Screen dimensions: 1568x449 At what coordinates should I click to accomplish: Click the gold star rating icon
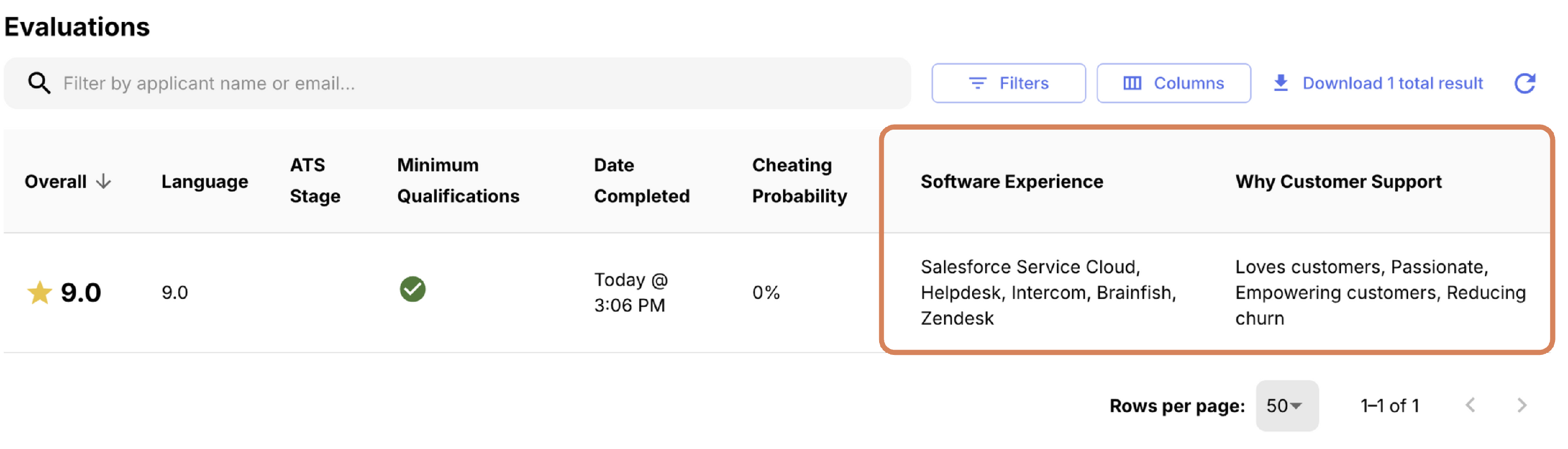tap(40, 293)
